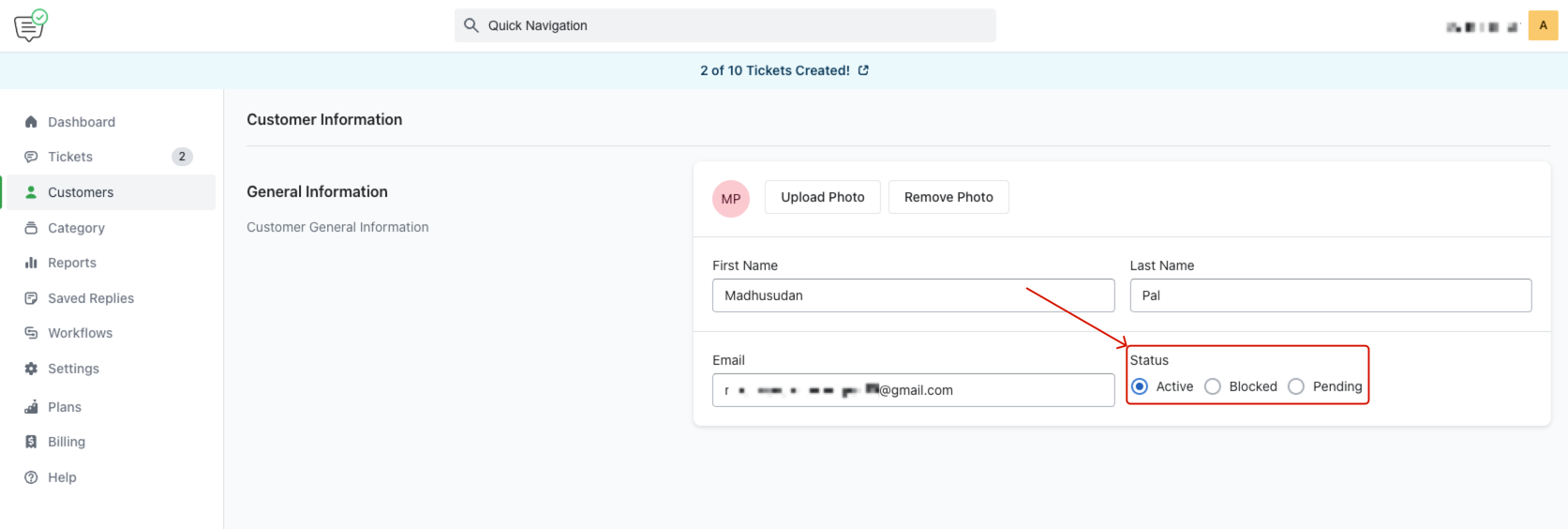1568x529 pixels.
Task: Open the user account avatar A
Action: 1543,25
